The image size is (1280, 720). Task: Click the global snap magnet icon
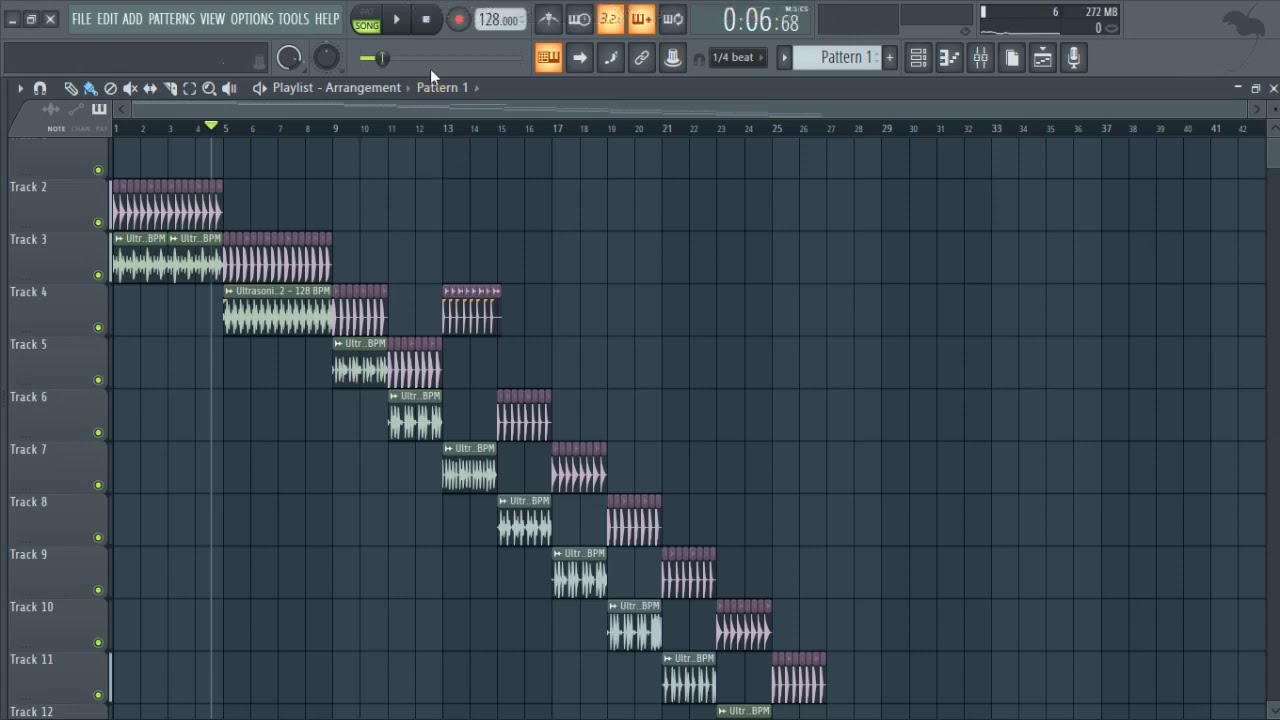[699, 59]
